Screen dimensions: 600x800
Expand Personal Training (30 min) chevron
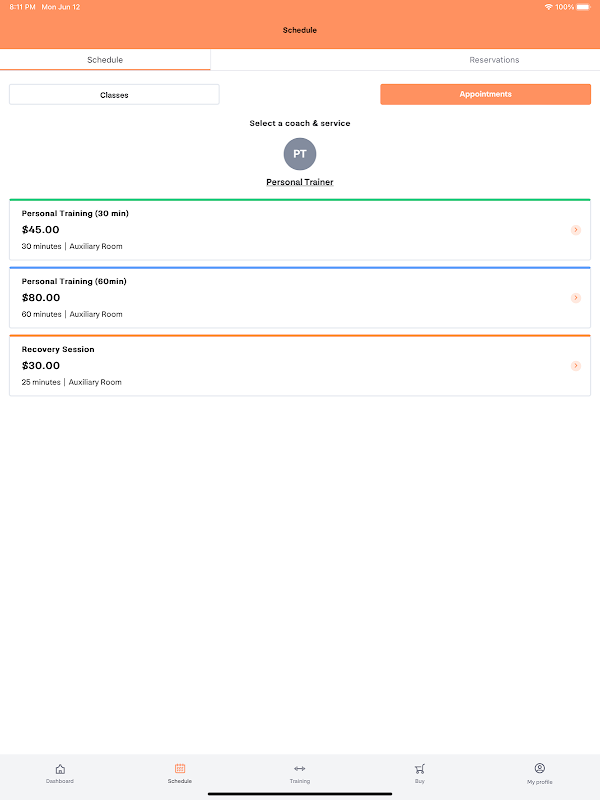tap(576, 230)
